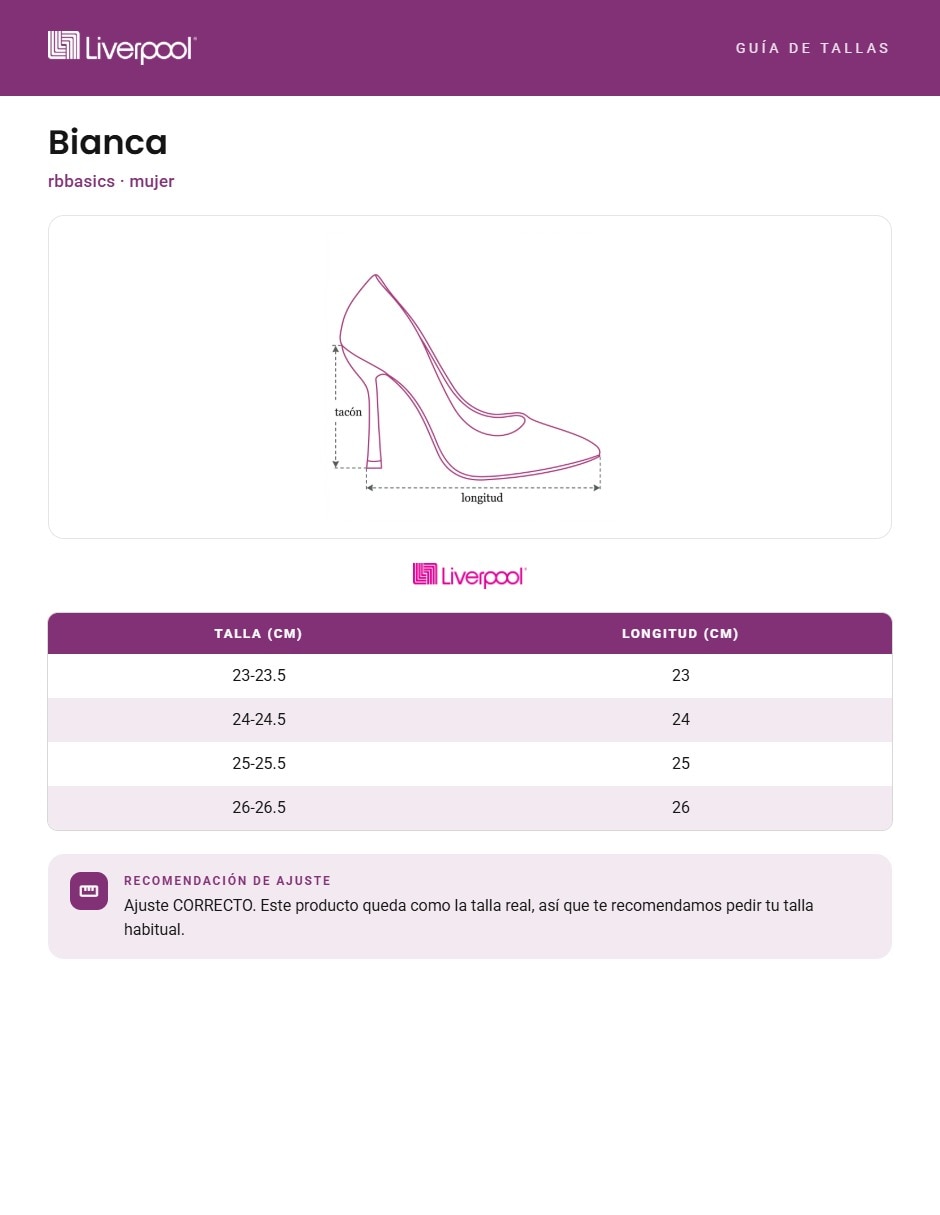Select size row 26-26.5
Image resolution: width=940 pixels, height=1215 pixels.
pyautogui.click(x=470, y=808)
